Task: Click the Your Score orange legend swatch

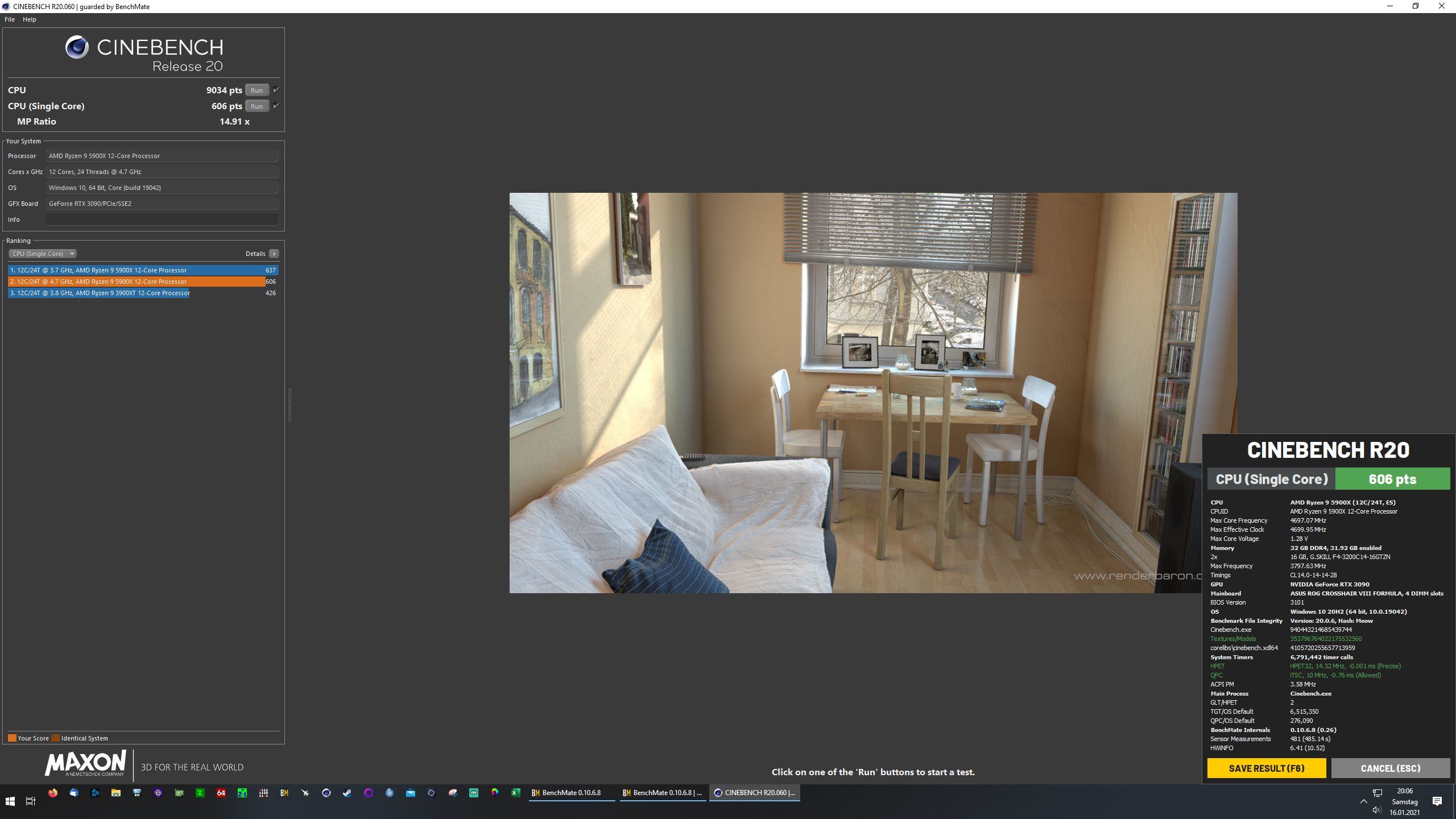Action: (x=12, y=738)
